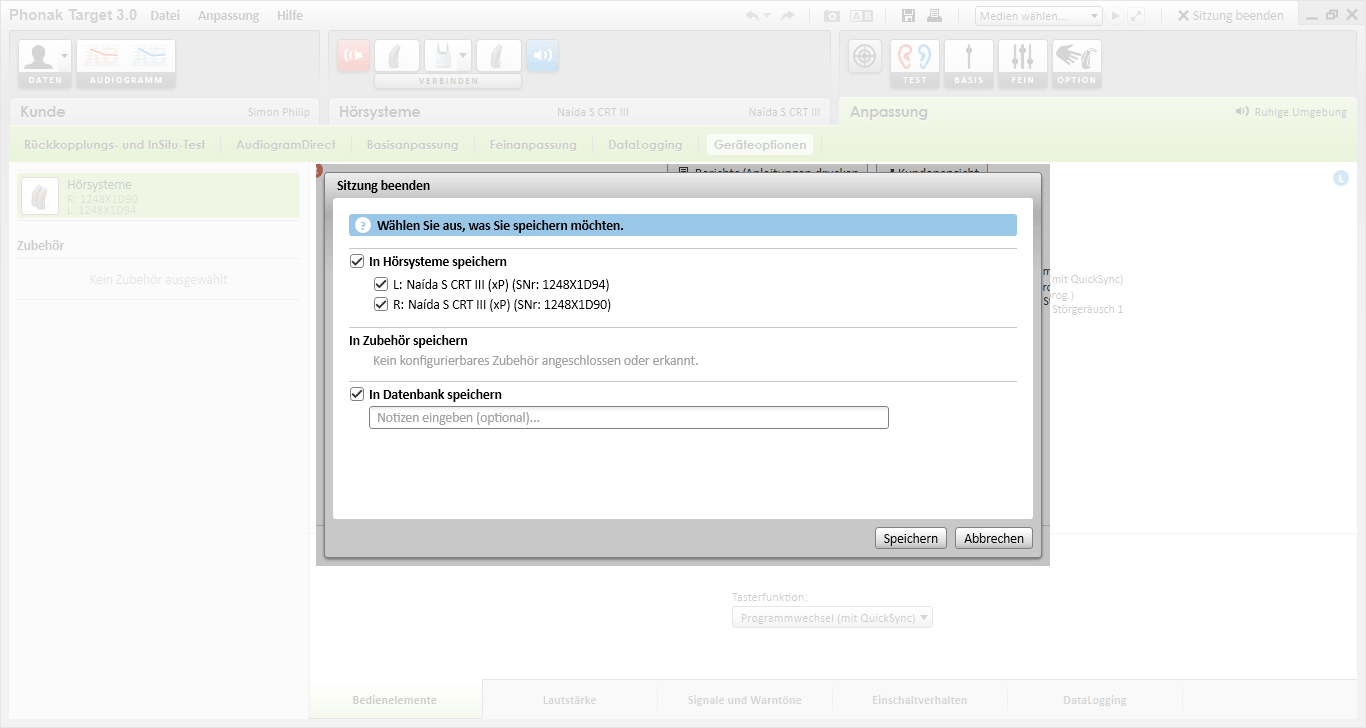Select the left hearing instrument icon

coord(499,56)
